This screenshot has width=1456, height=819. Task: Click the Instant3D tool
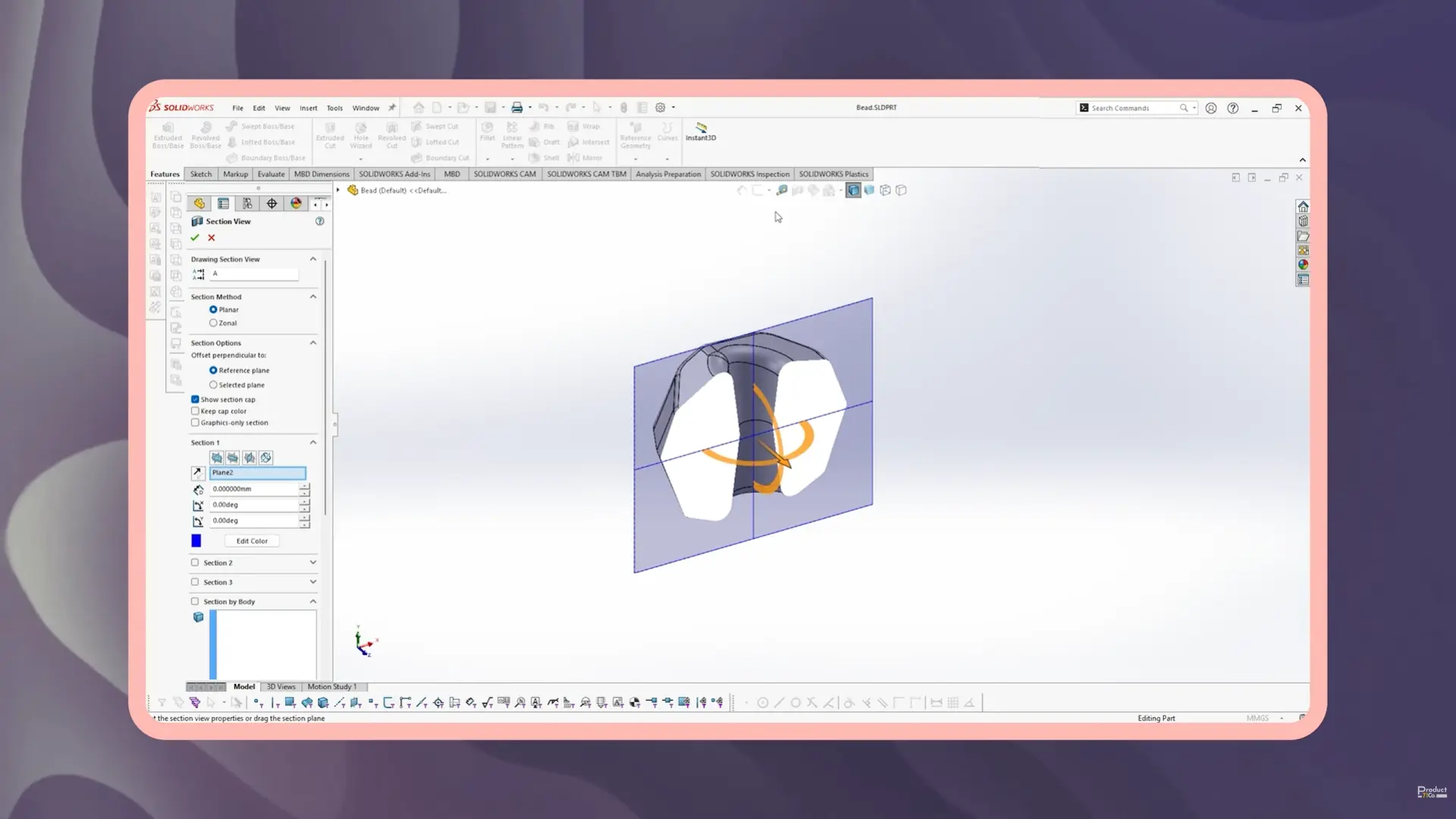coord(701,131)
